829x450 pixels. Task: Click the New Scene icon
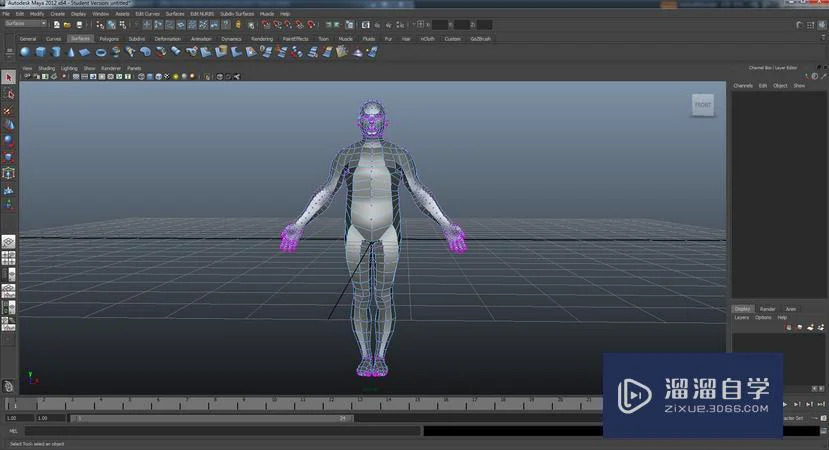click(57, 25)
